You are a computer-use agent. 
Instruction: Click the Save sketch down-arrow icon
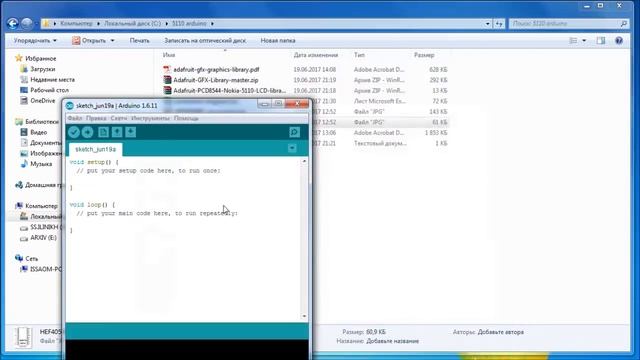[x=131, y=132]
